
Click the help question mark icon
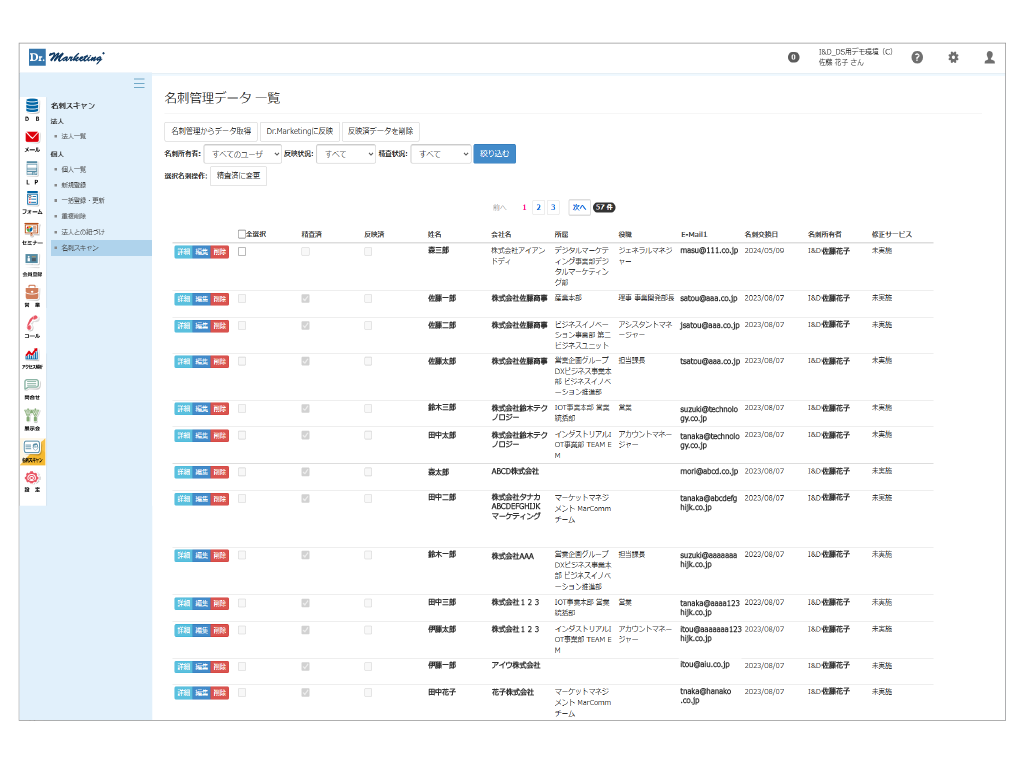point(916,57)
